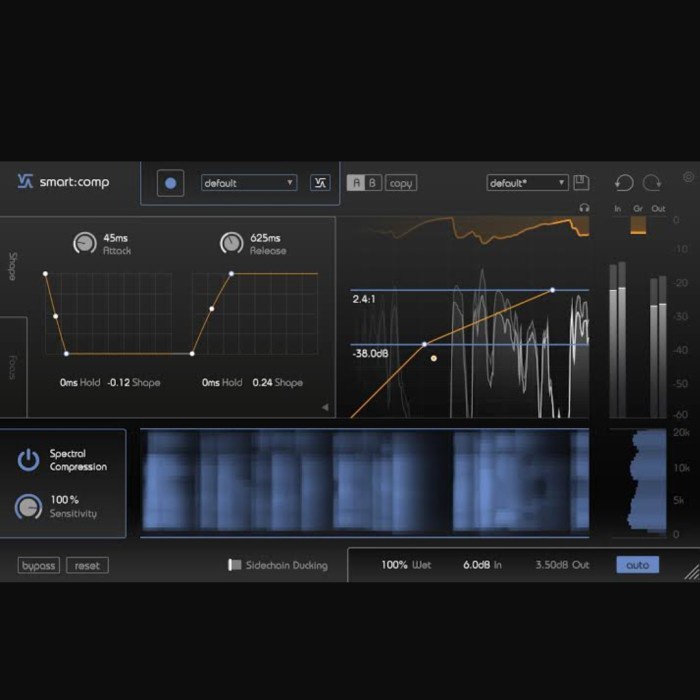Open the default profile dropdown

coord(249,183)
